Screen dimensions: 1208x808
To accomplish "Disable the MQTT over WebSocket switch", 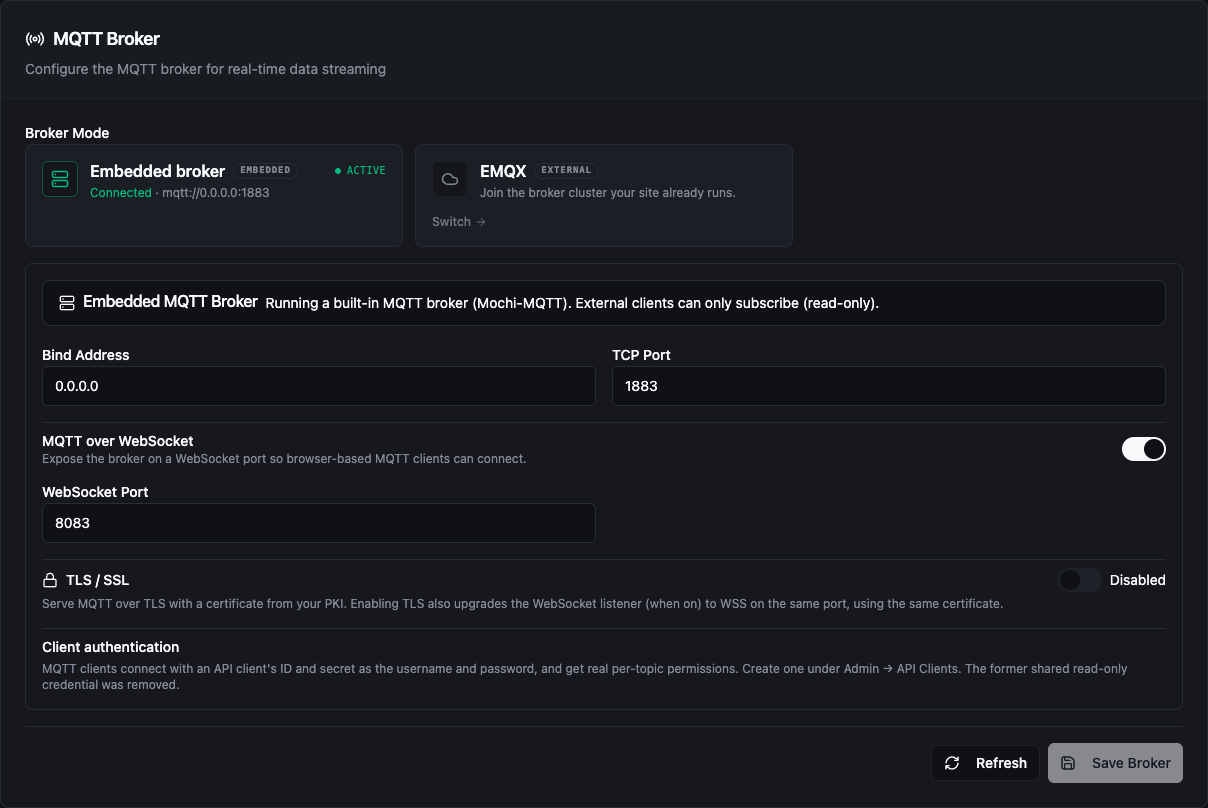I will 1144,449.
